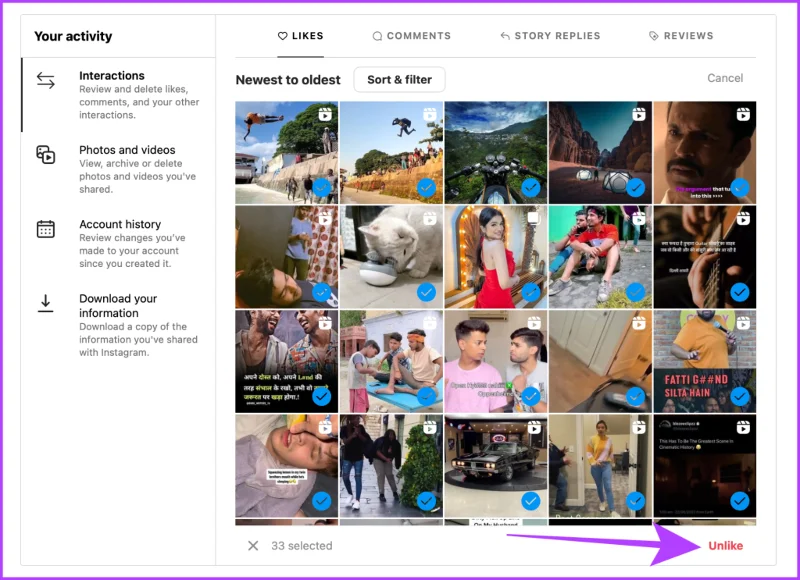The width and height of the screenshot is (800, 580).
Task: Click the Interactions arrows icon
Action: pyautogui.click(x=45, y=80)
